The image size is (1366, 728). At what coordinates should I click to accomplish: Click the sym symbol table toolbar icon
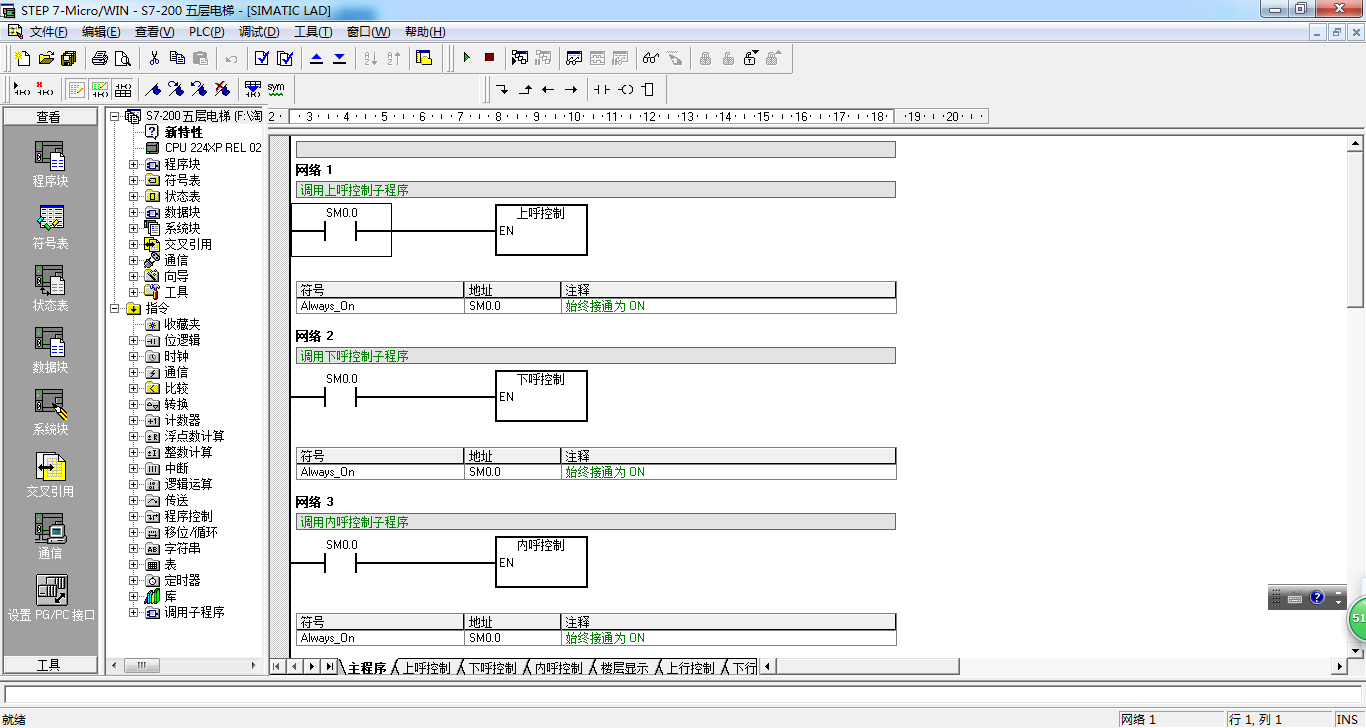pyautogui.click(x=276, y=89)
